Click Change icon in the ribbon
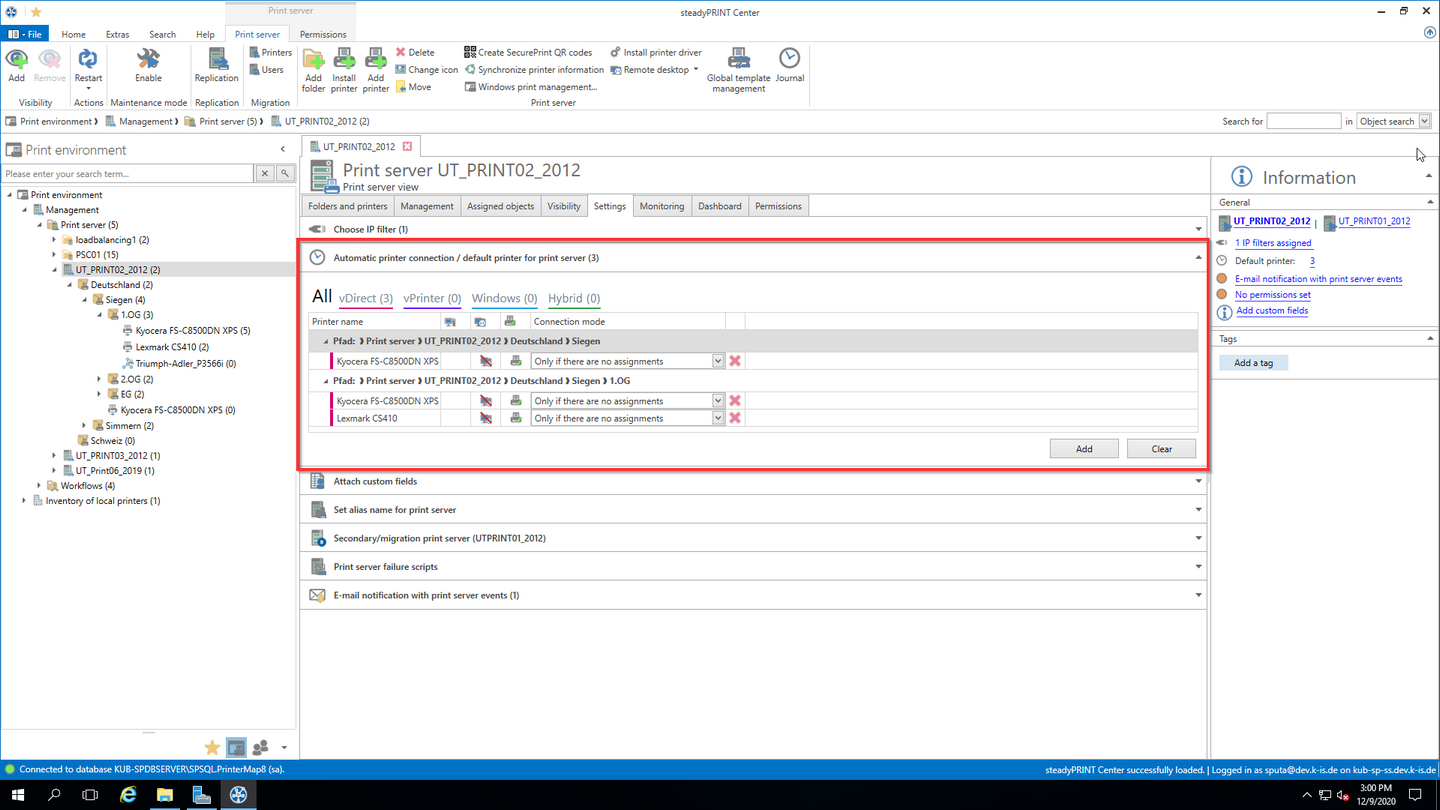Viewport: 1440px width, 810px height. pos(427,70)
